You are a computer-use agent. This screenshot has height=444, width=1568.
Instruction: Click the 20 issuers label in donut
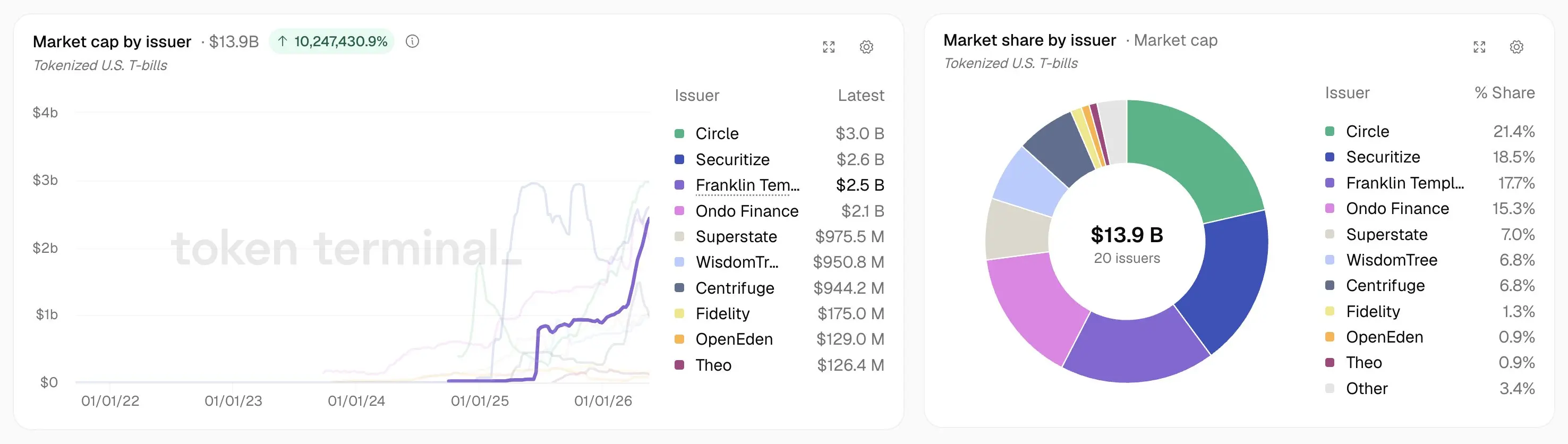coord(1127,259)
